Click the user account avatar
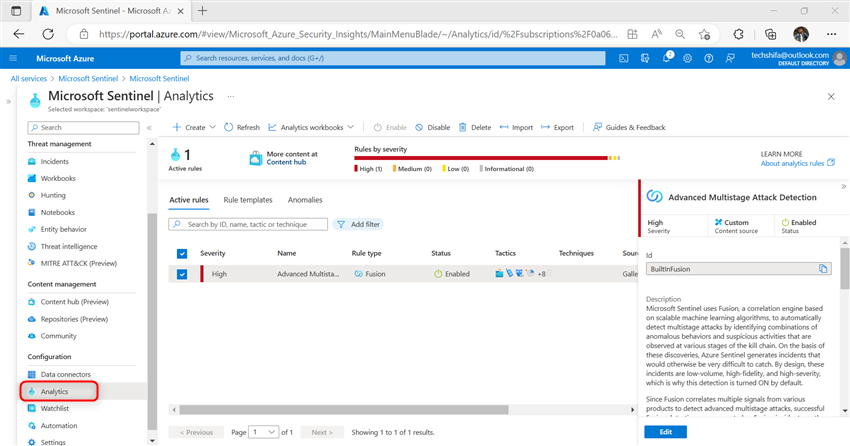This screenshot has width=850, height=446. coord(840,58)
